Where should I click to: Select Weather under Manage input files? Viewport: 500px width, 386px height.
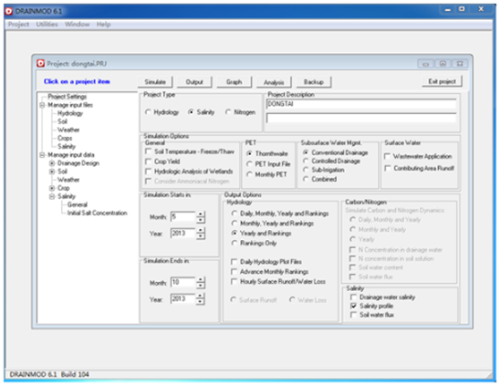68,130
